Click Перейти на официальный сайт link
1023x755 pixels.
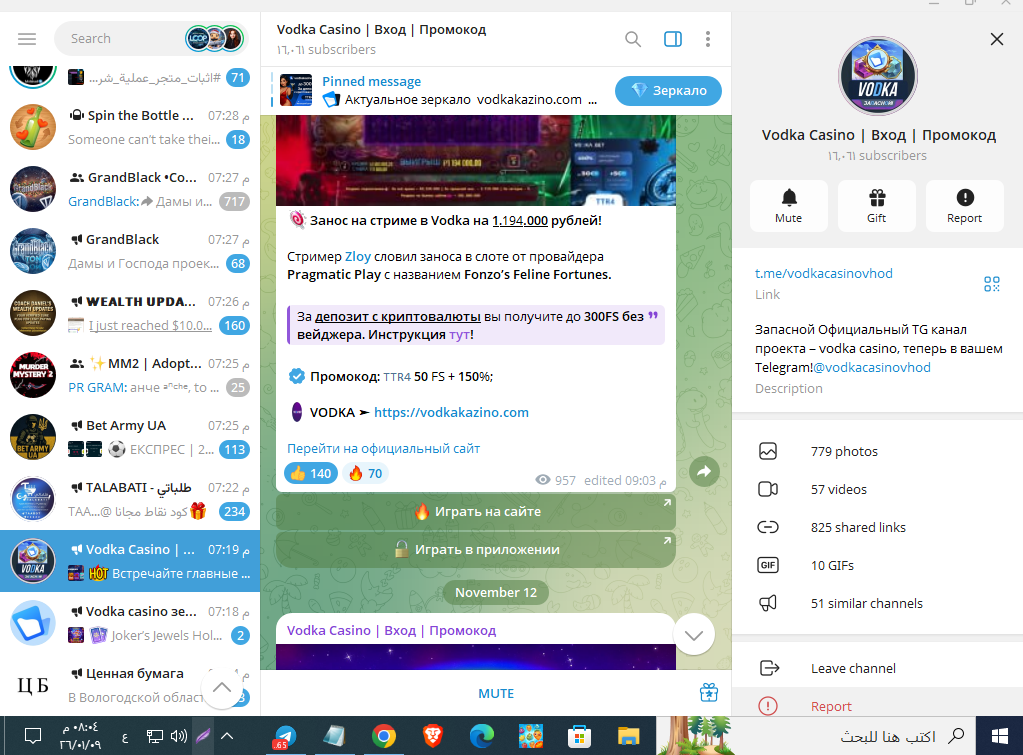383,448
